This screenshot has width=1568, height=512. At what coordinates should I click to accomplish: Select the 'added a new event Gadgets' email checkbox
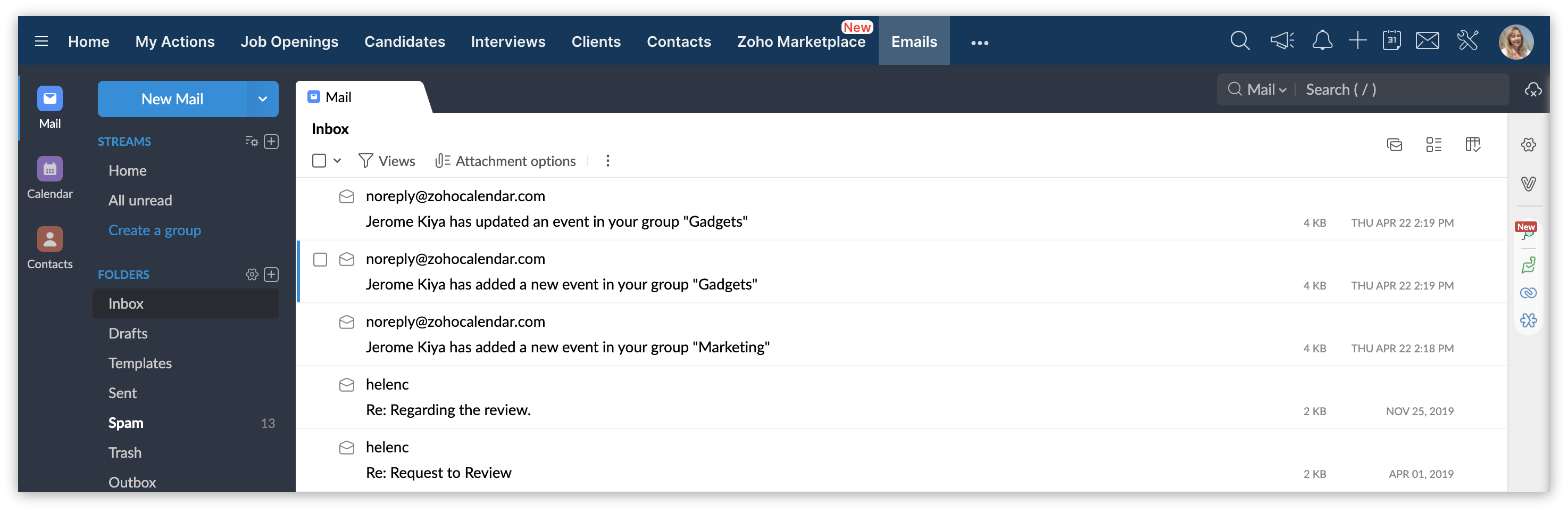320,260
